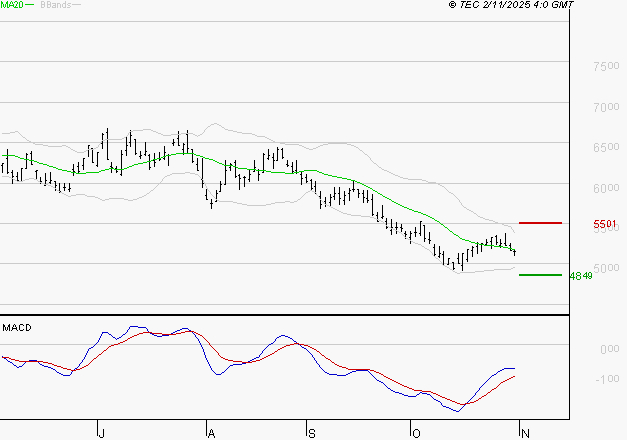Viewport: 627px width, 440px height.
Task: Click the green support level line
Action: click(540, 275)
